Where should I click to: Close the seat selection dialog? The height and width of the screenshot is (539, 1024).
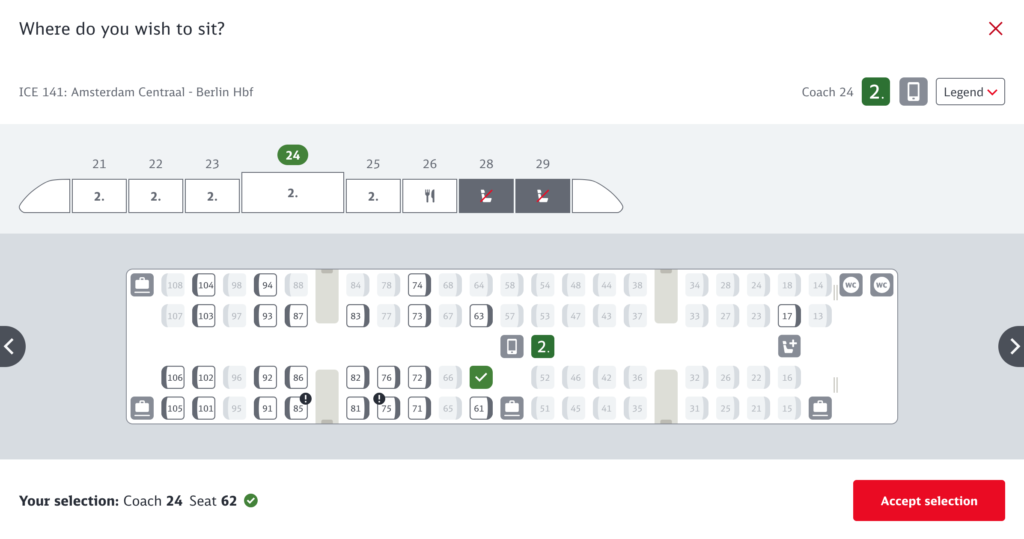[995, 28]
